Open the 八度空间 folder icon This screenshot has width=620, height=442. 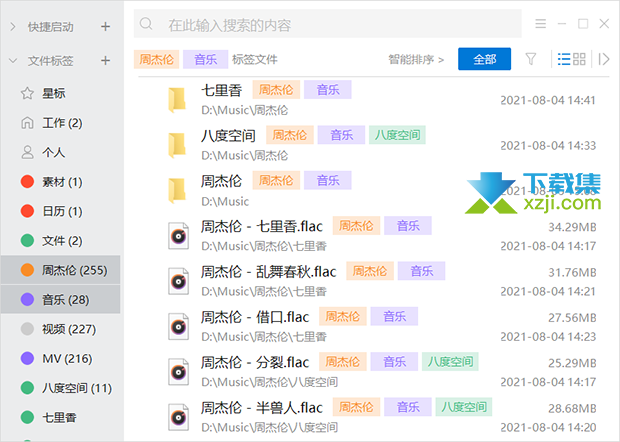pos(177,145)
